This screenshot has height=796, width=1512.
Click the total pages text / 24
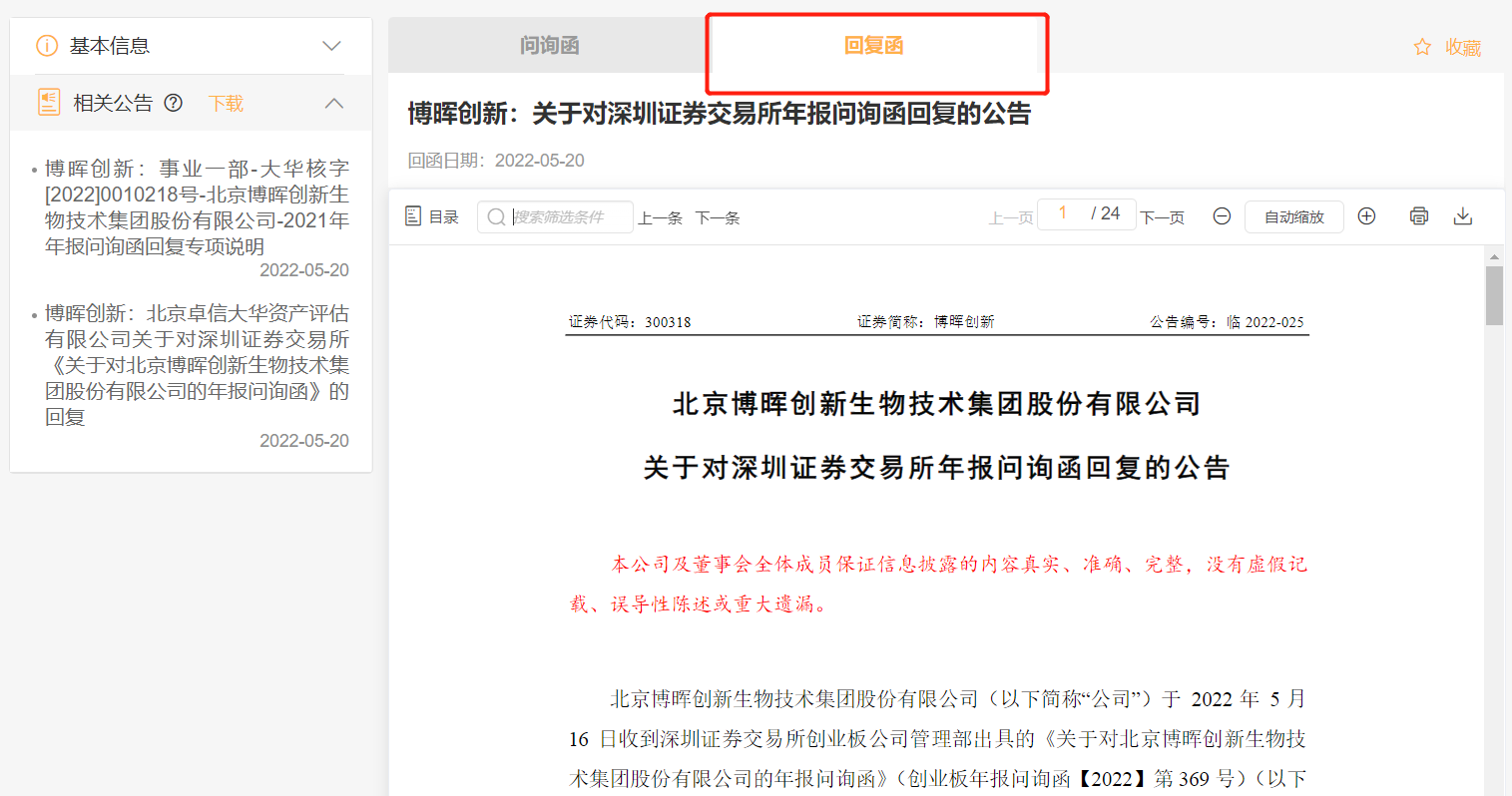[1106, 213]
